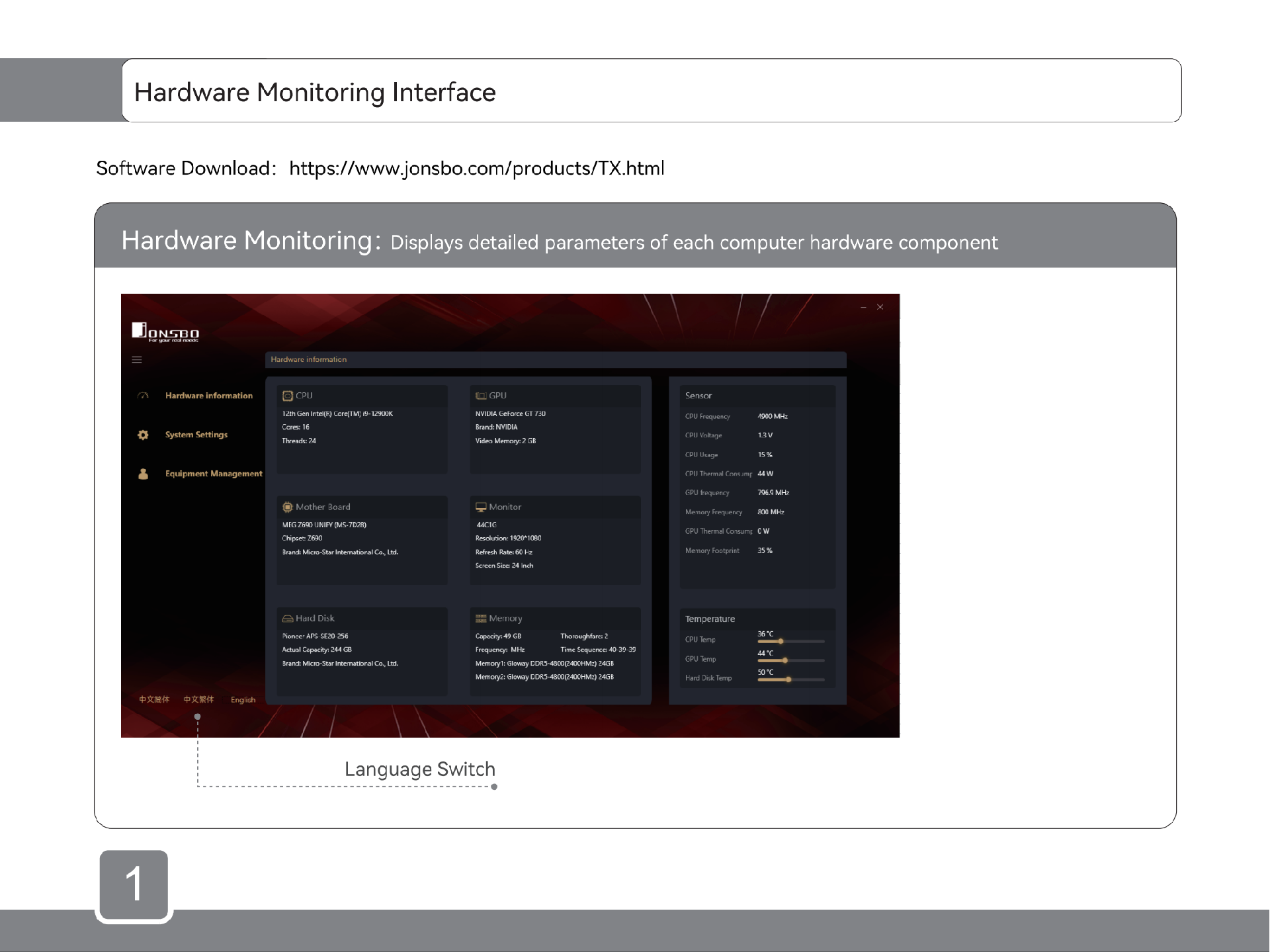This screenshot has width=1270, height=952.
Task: Click the Brand line in the Mother Board card
Action: point(340,552)
